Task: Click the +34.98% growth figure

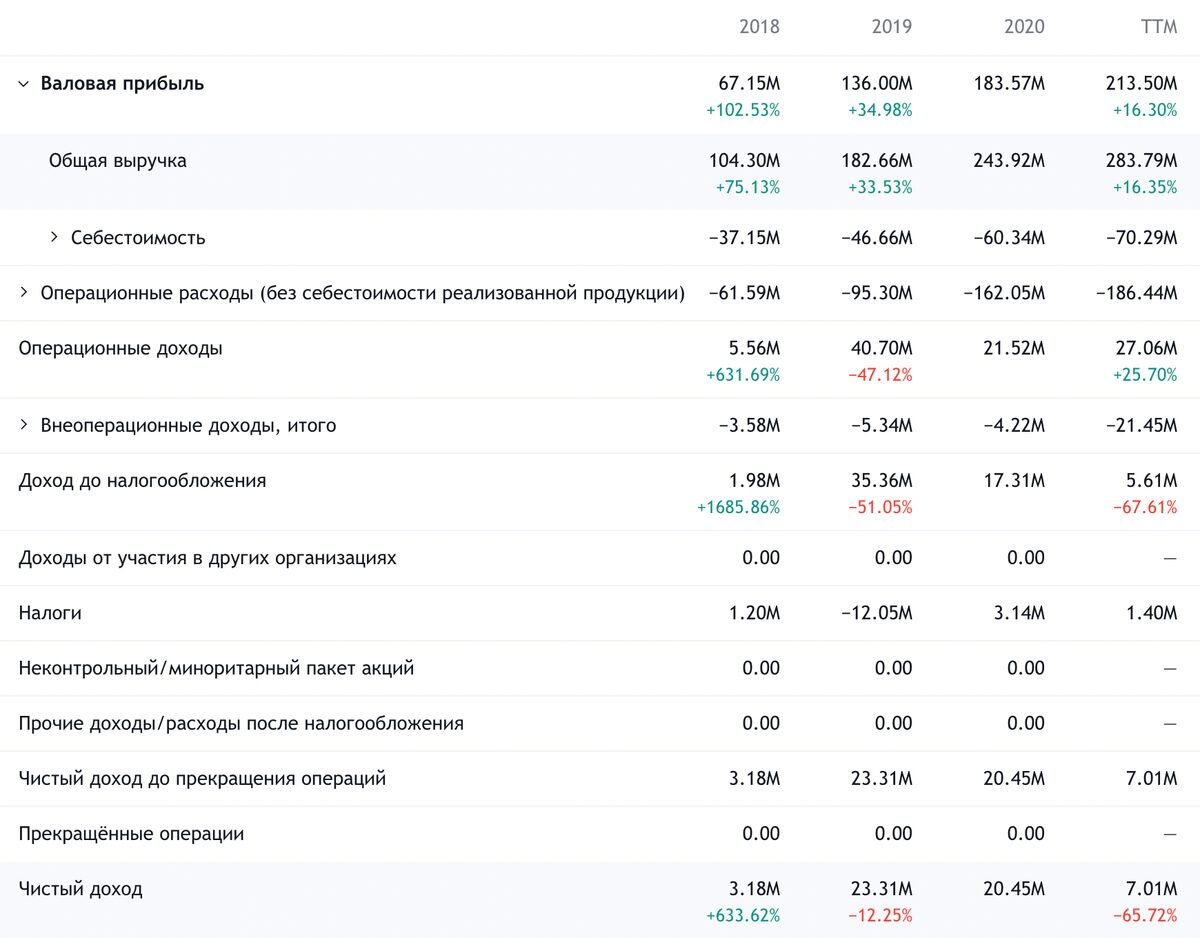Action: (x=880, y=110)
